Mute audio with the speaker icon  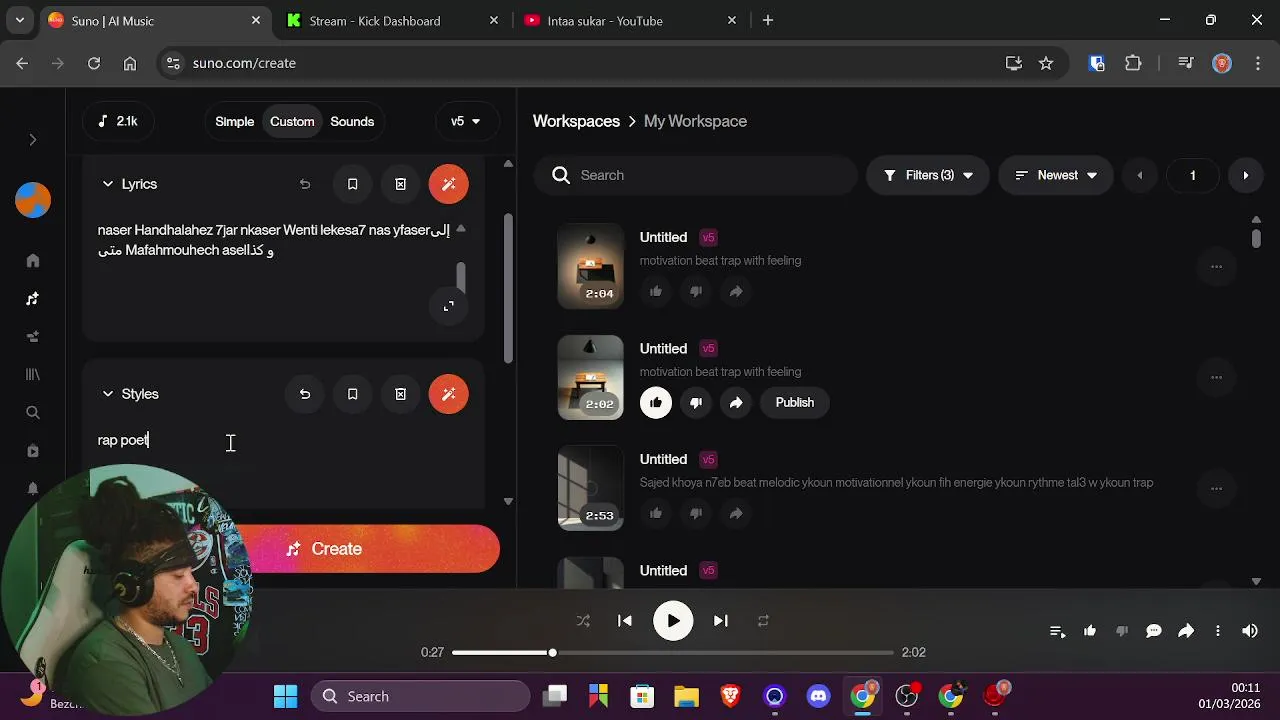(x=1250, y=631)
